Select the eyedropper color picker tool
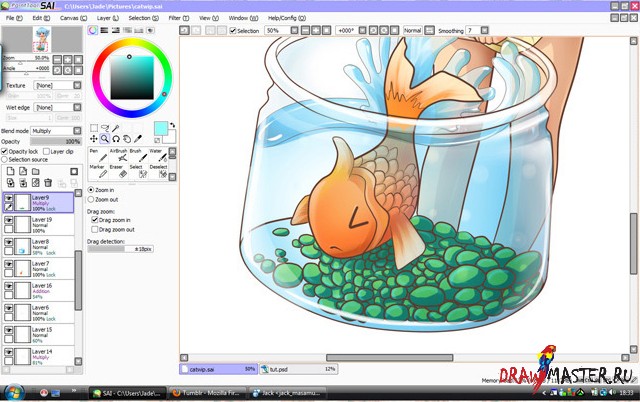640x402 pixels. 138,139
